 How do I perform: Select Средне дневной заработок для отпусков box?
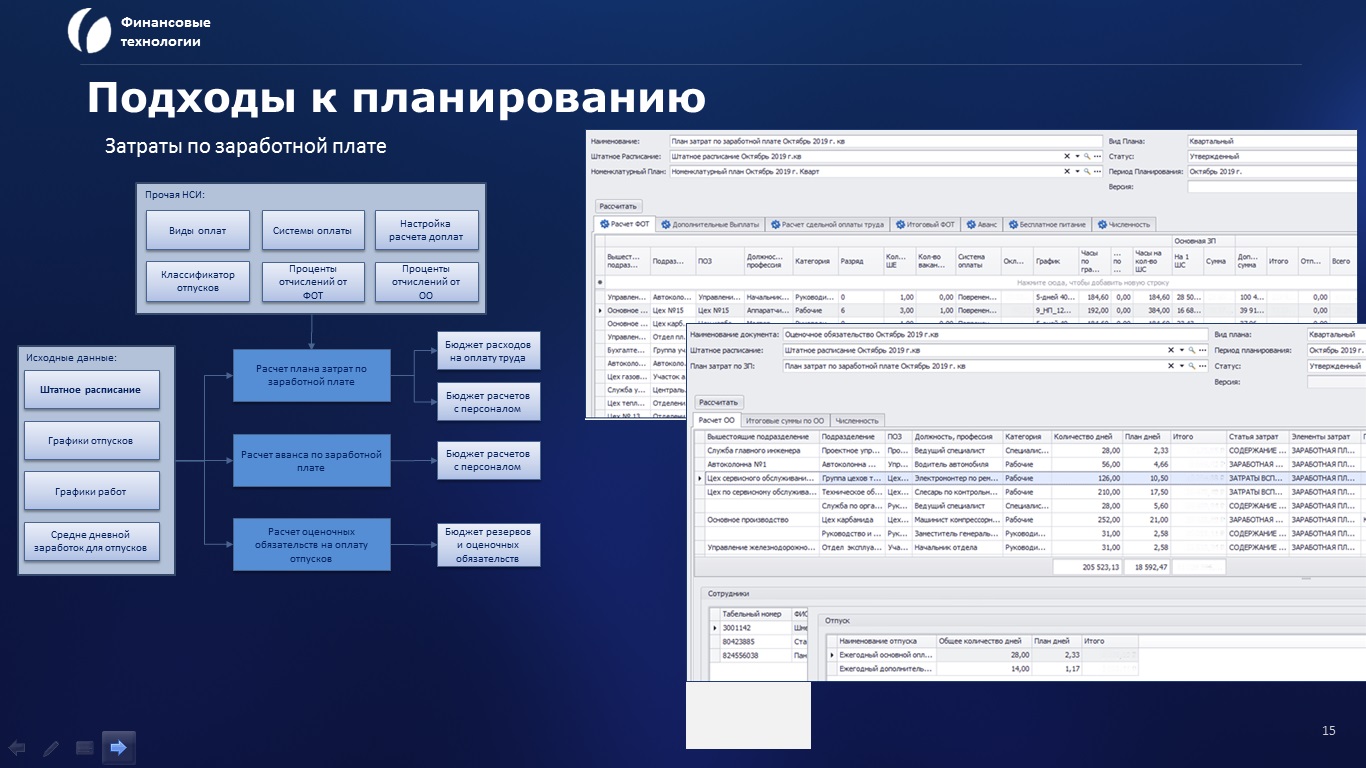[91, 541]
